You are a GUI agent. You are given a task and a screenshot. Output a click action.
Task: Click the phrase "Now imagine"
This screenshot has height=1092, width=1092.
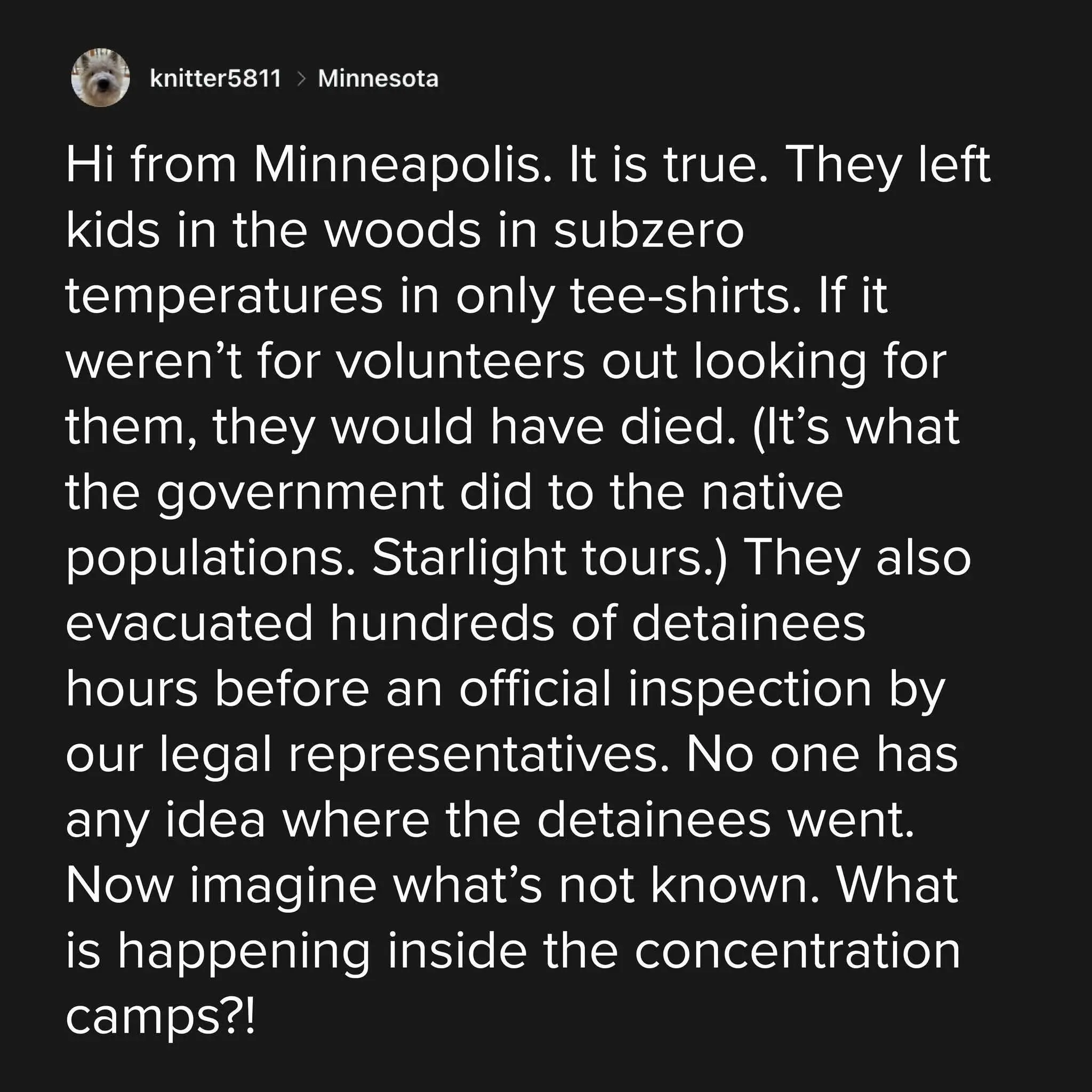pyautogui.click(x=221, y=886)
